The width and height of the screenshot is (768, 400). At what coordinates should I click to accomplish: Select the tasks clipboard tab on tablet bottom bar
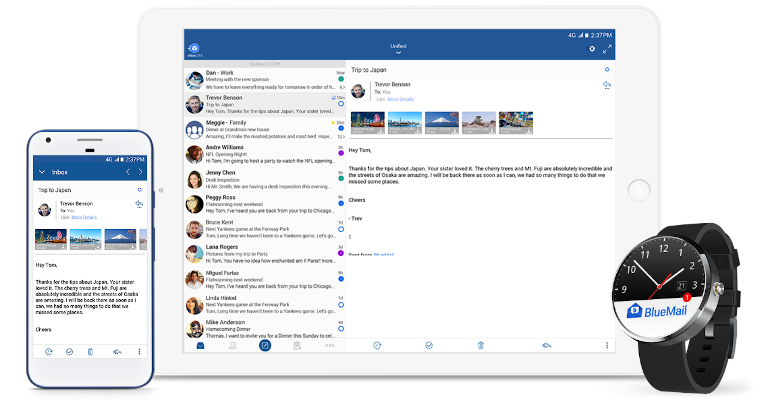297,346
